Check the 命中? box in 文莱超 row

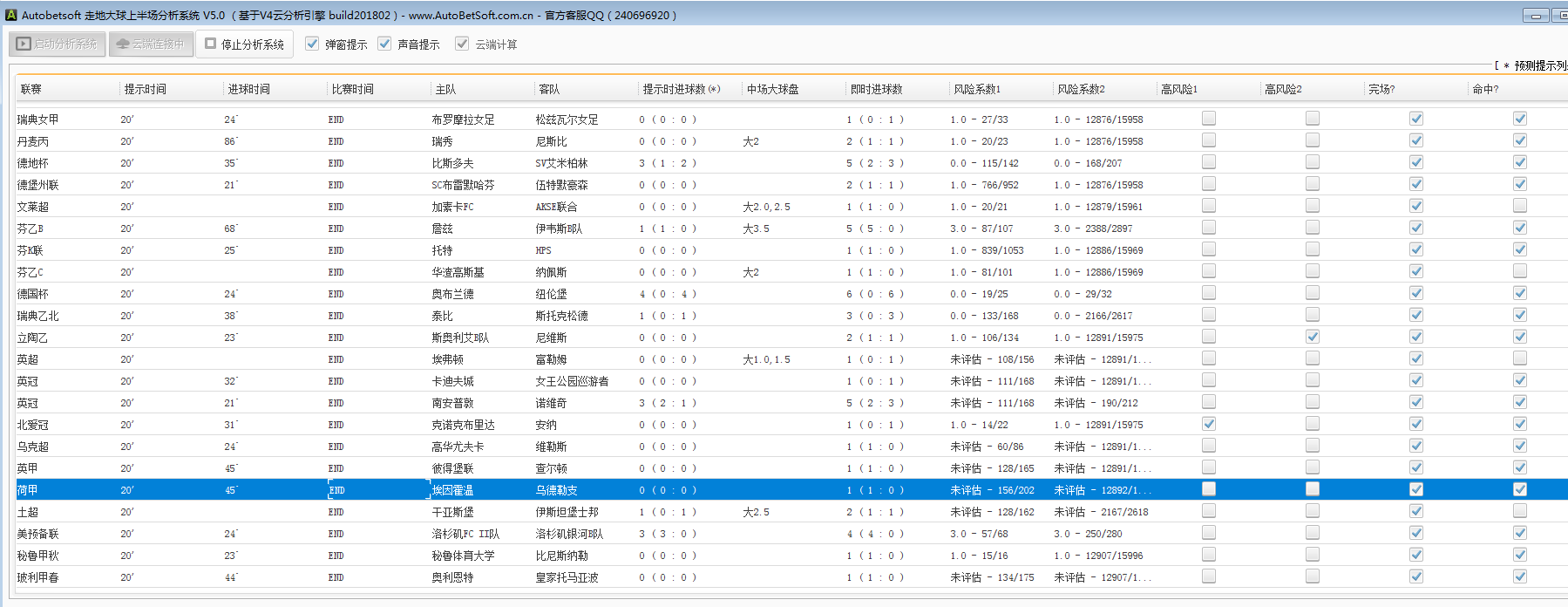1520,206
